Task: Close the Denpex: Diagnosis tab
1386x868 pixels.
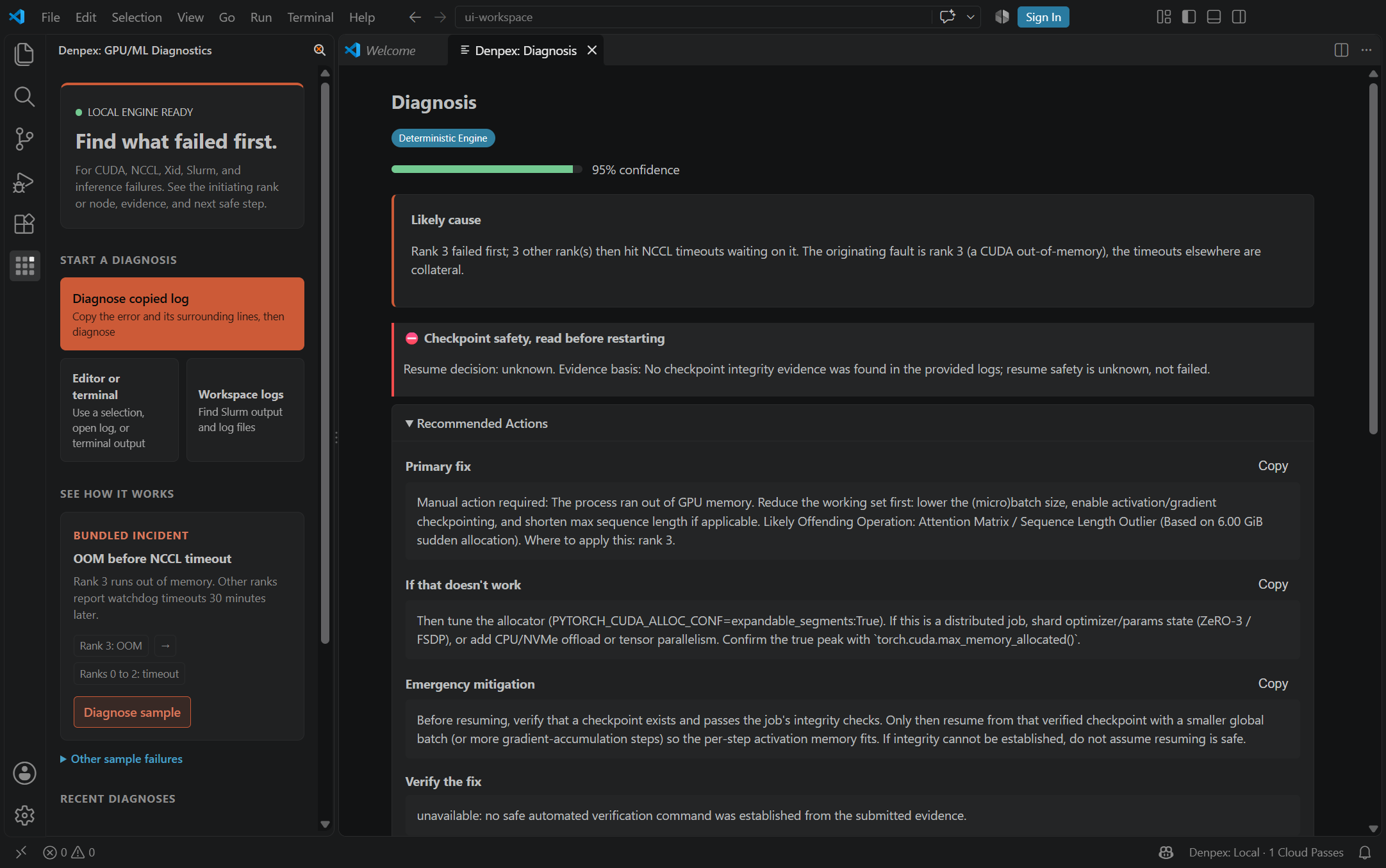Action: pyautogui.click(x=592, y=50)
